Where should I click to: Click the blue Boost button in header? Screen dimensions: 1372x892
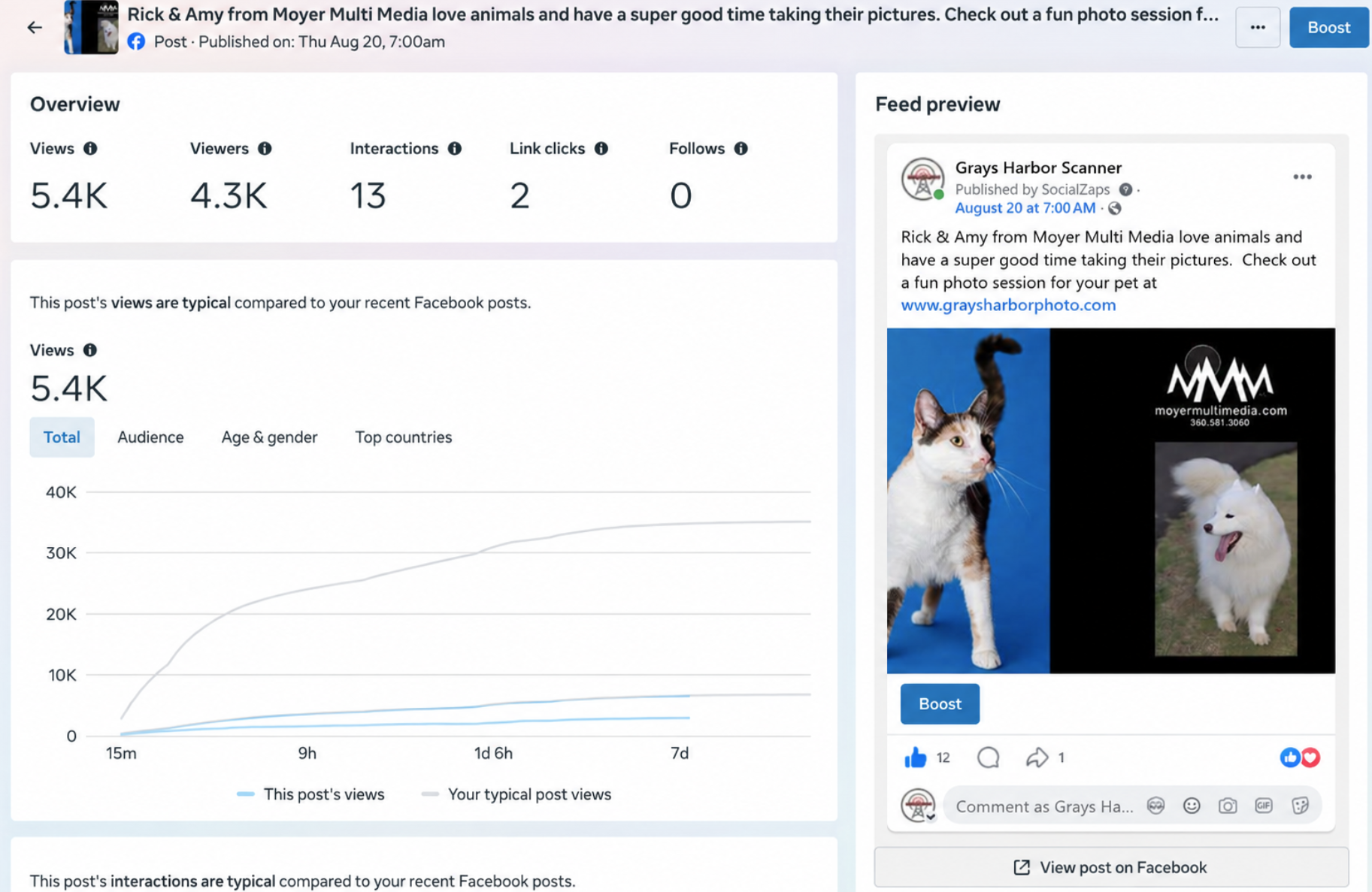(x=1328, y=28)
